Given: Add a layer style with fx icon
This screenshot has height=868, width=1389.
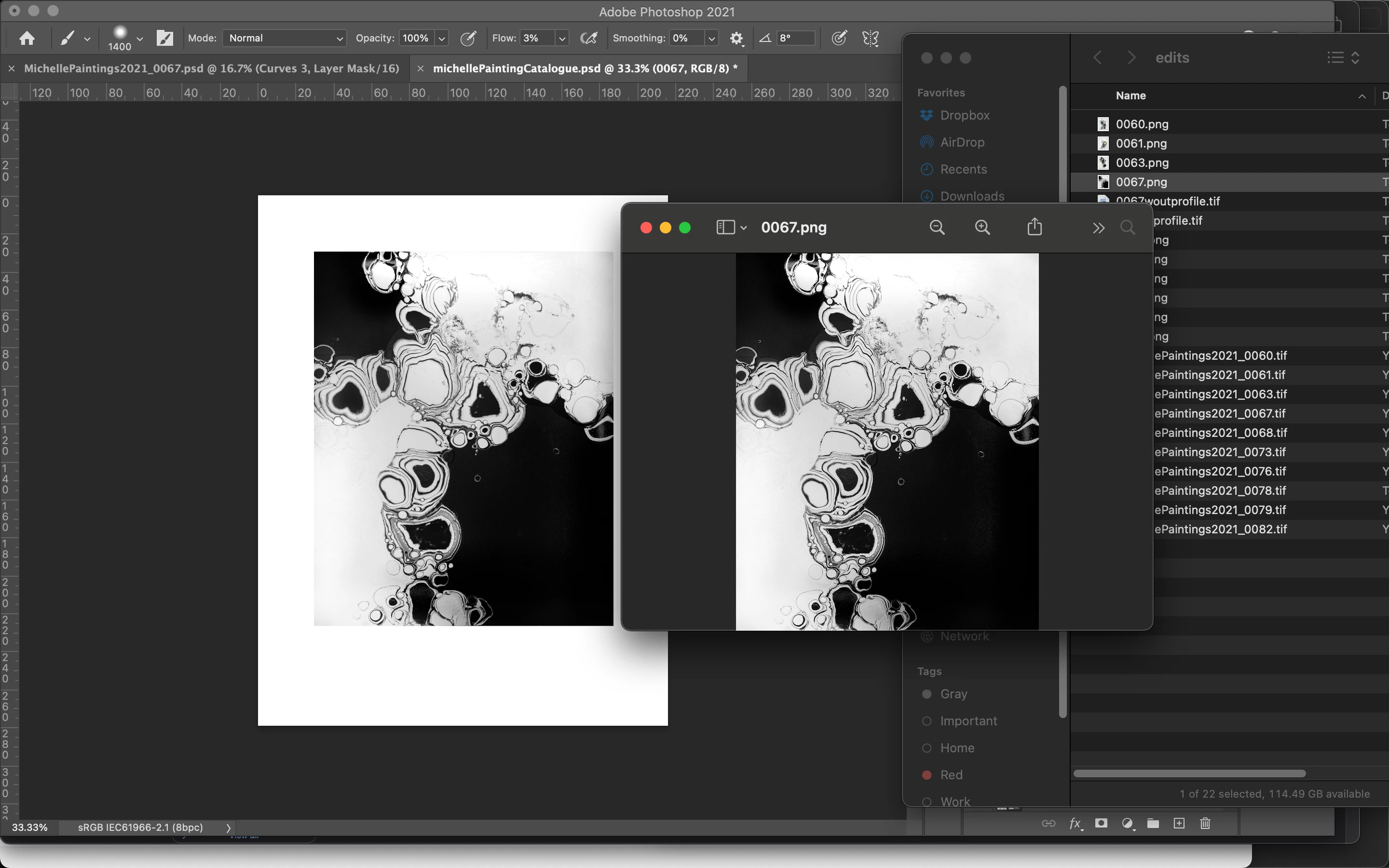Looking at the screenshot, I should tap(1076, 824).
